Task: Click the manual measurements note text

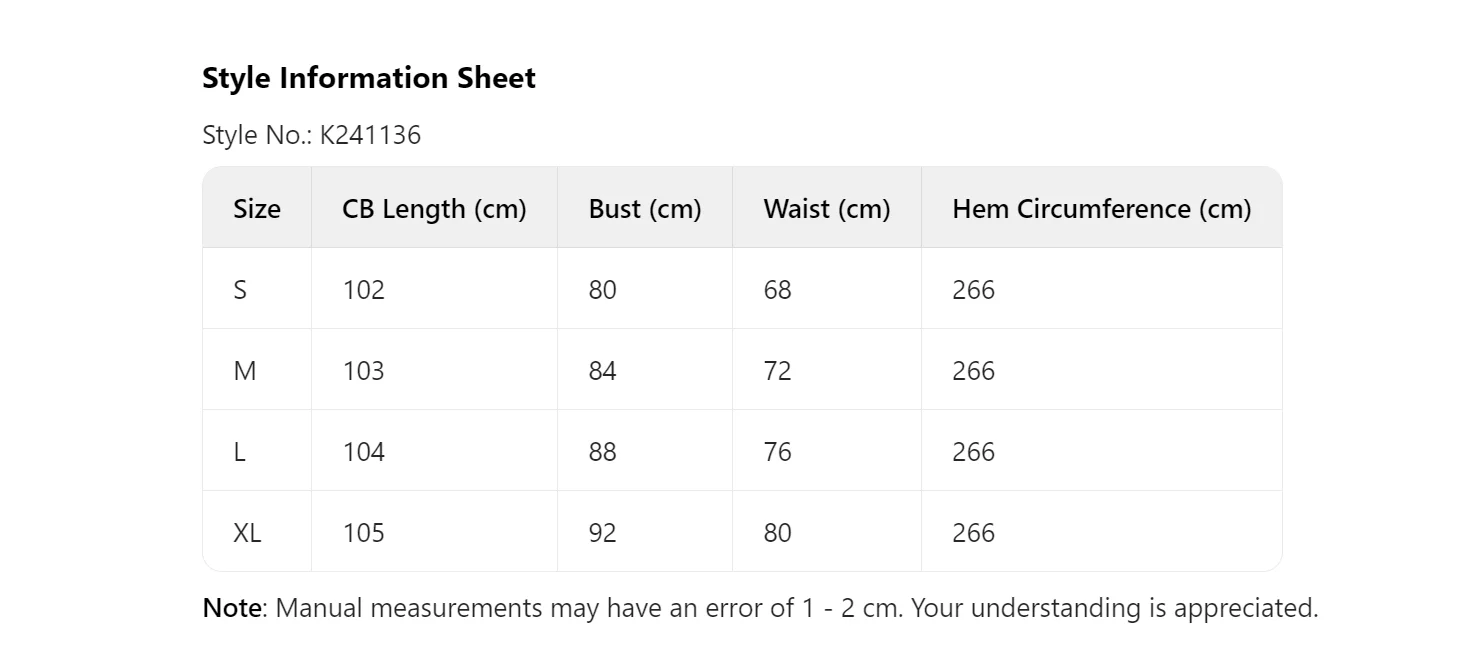Action: click(796, 608)
